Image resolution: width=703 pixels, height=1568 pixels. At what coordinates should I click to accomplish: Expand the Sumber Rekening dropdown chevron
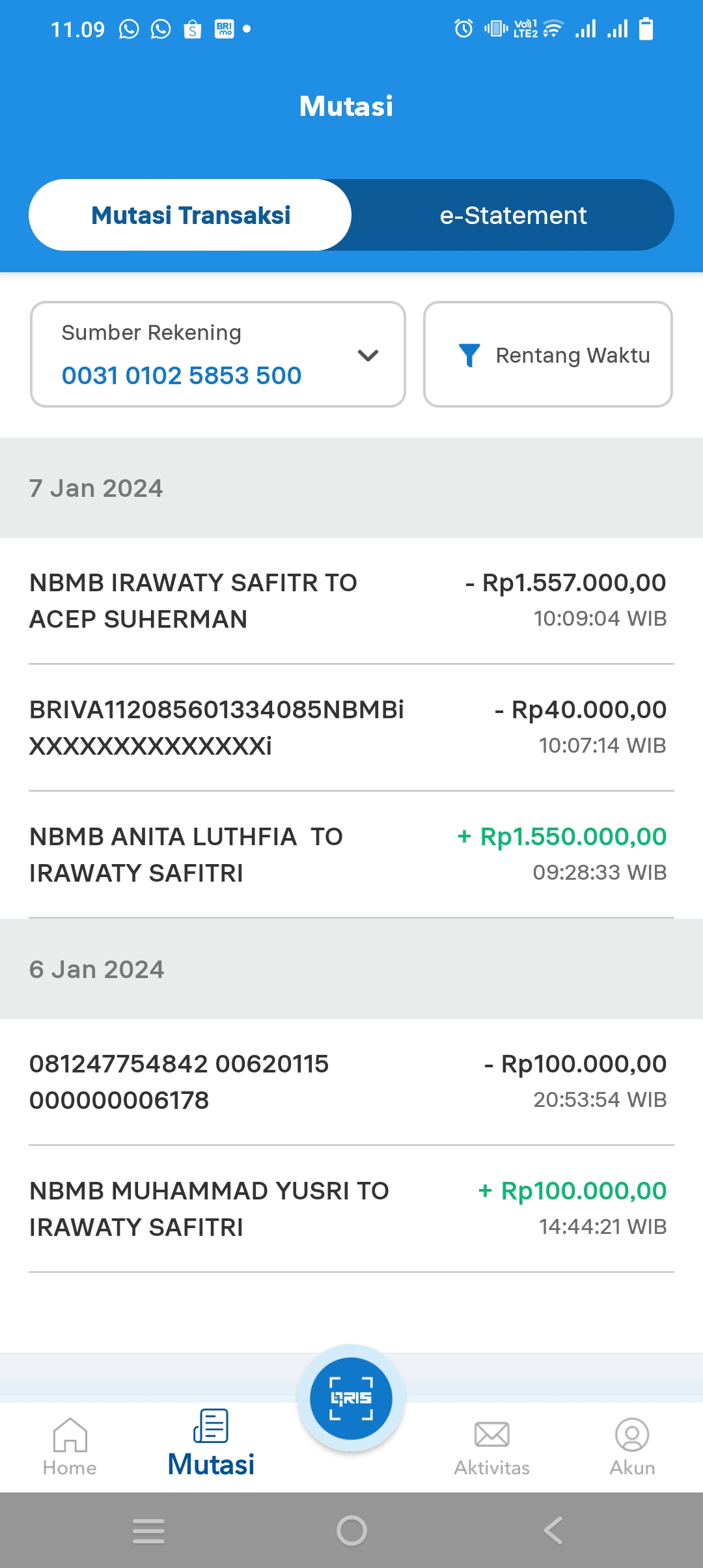coord(368,355)
